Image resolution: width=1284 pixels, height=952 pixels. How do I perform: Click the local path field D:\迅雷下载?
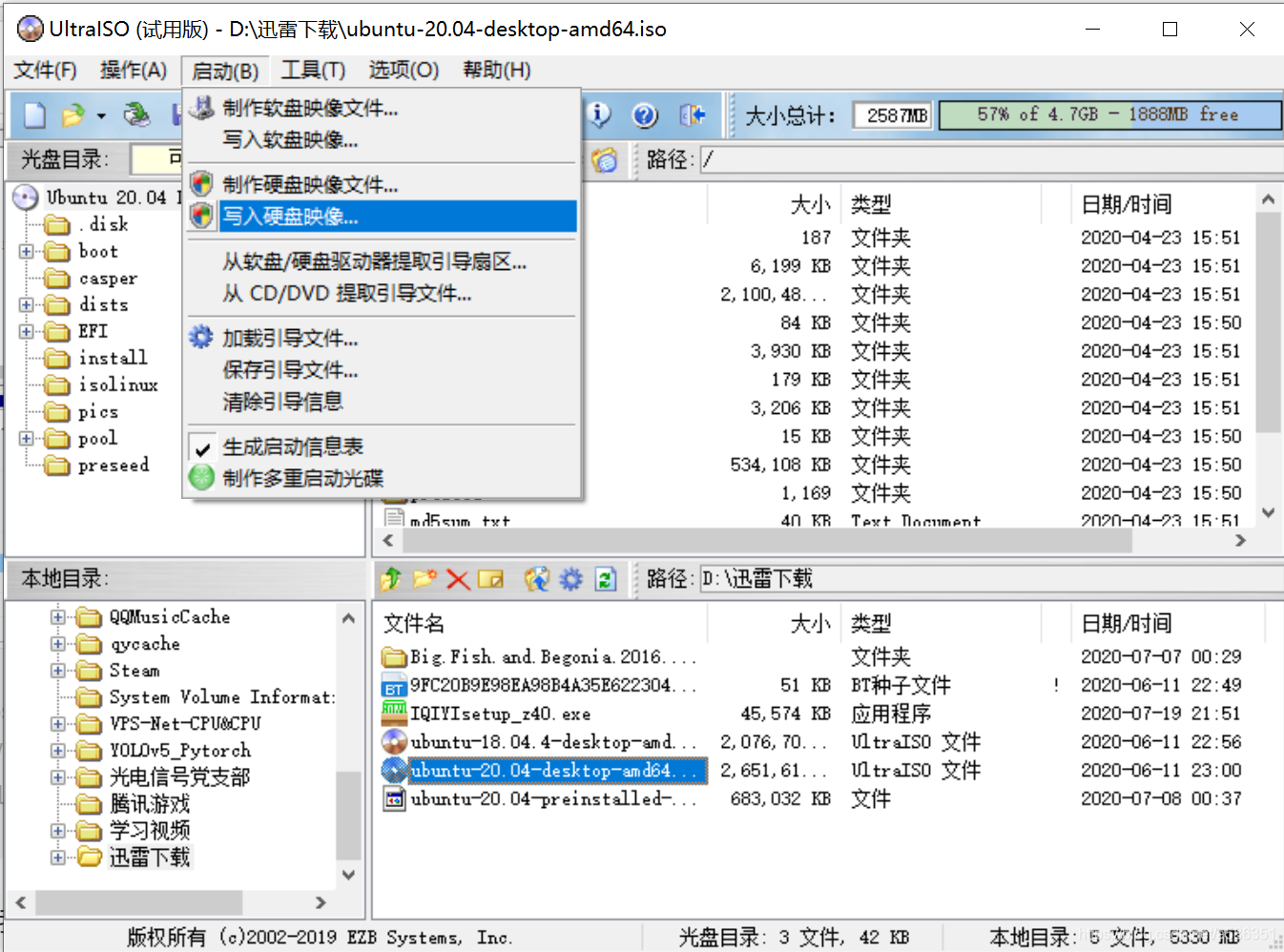click(x=990, y=579)
